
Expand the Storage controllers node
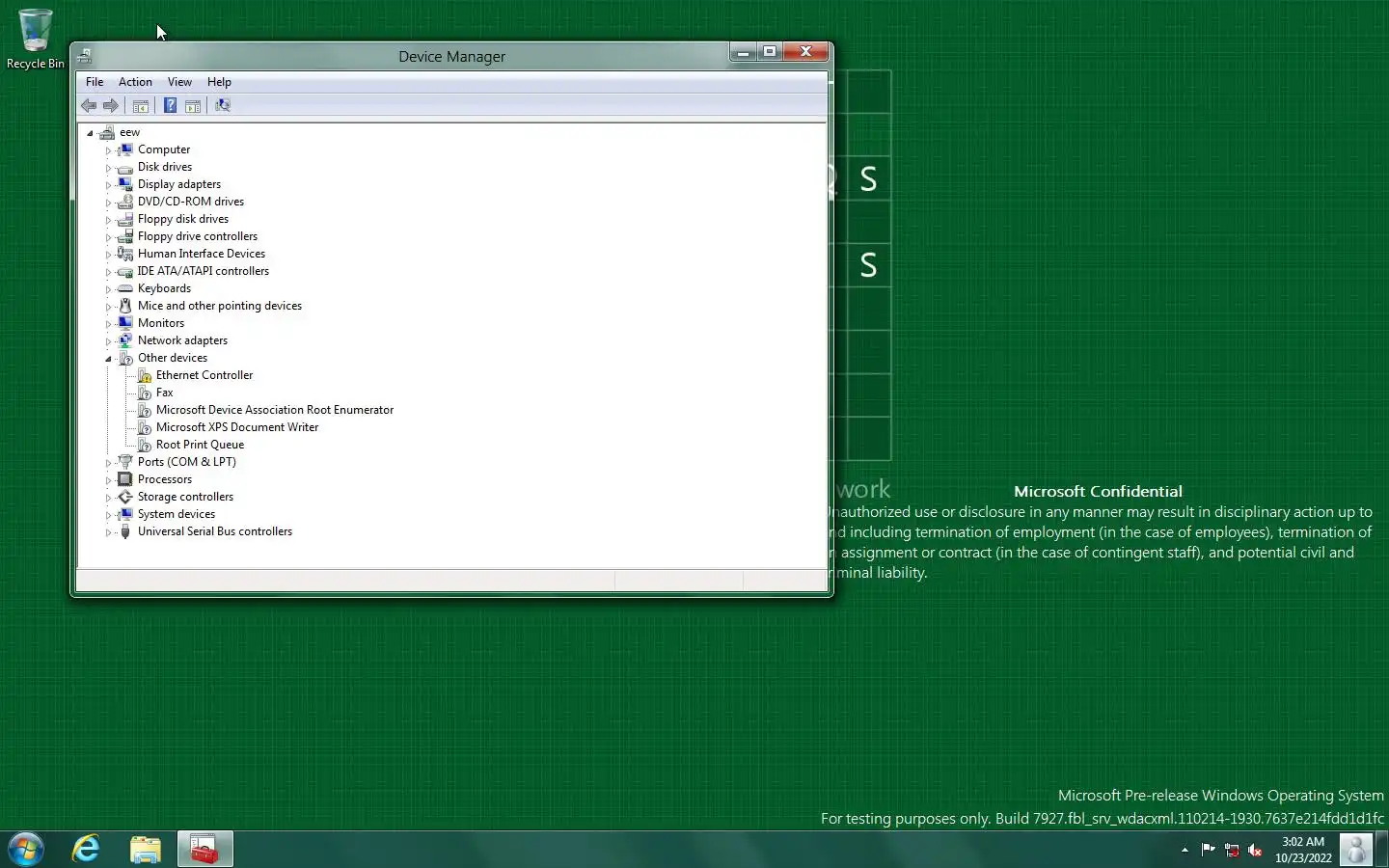coord(108,498)
